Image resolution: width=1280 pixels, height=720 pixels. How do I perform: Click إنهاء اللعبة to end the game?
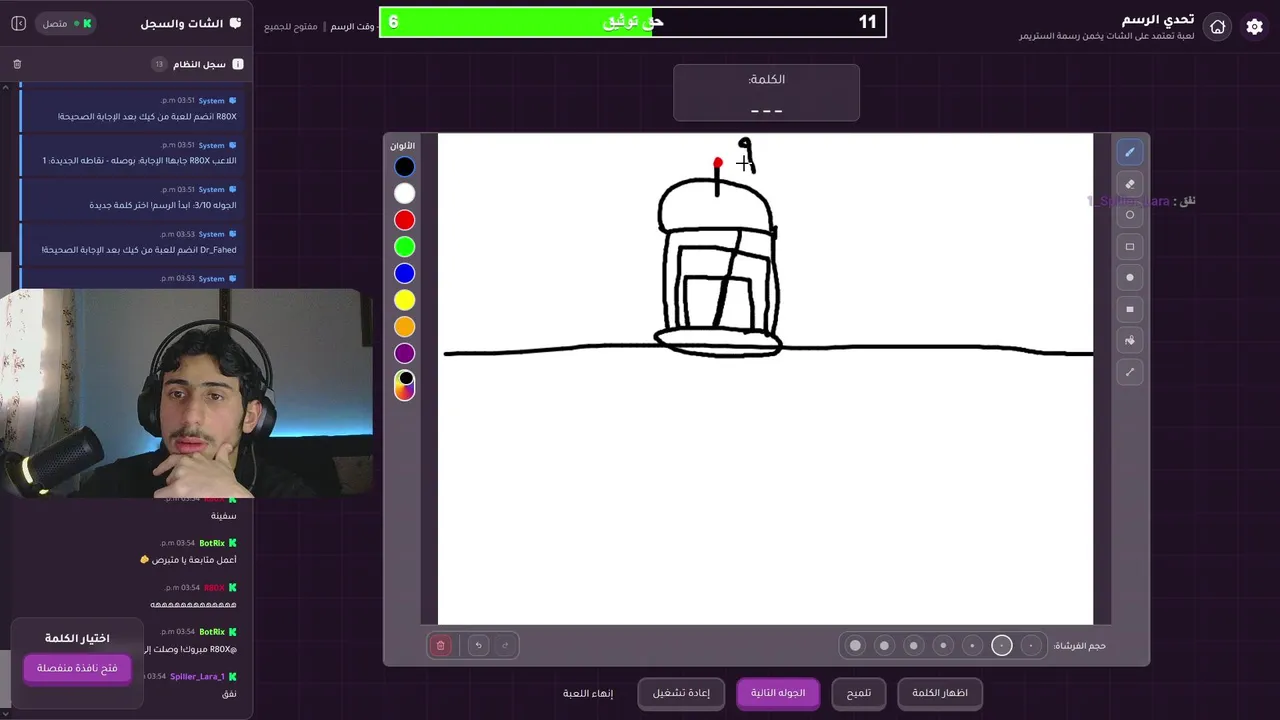click(588, 693)
